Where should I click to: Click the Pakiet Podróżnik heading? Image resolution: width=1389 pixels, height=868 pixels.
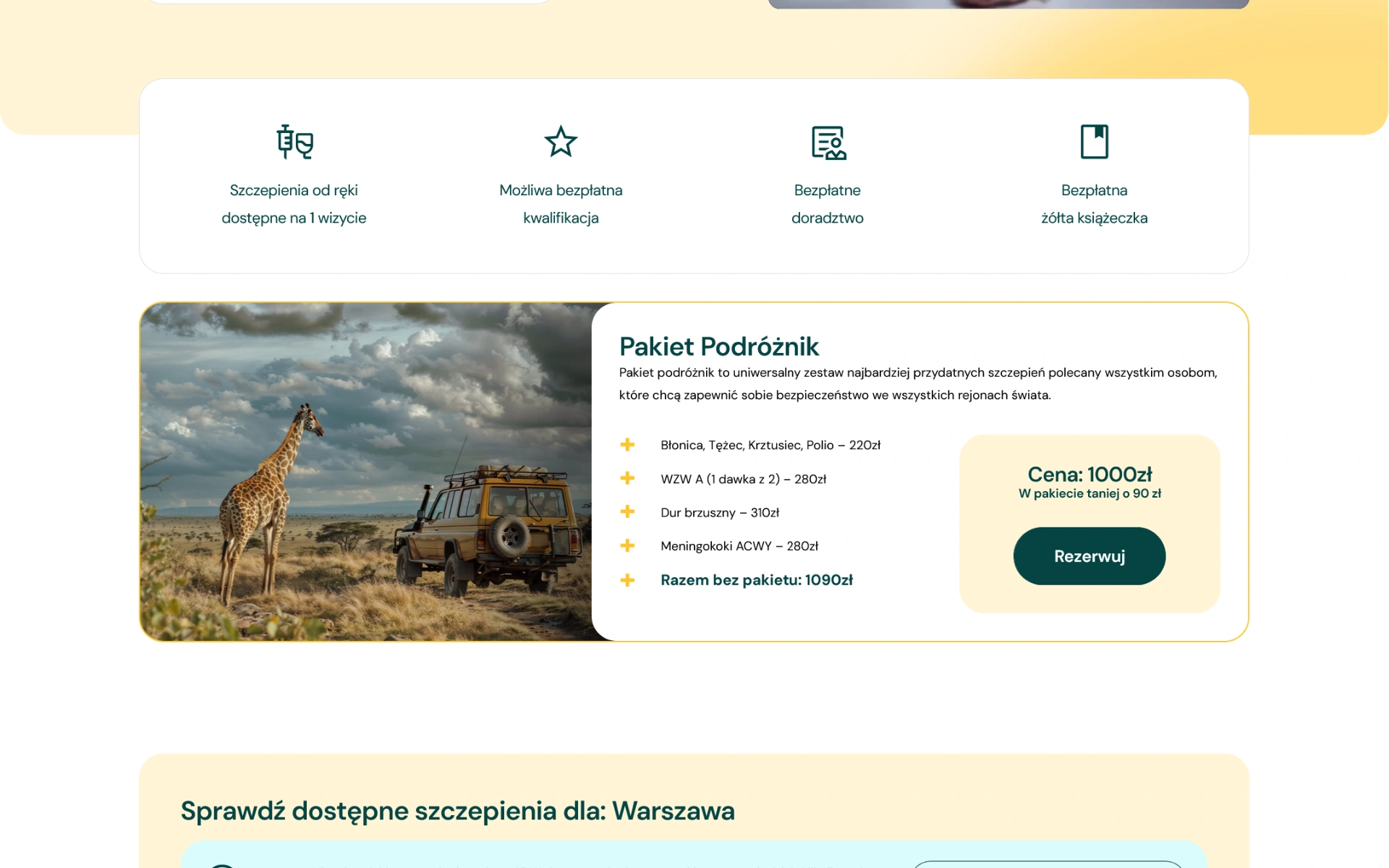(718, 346)
